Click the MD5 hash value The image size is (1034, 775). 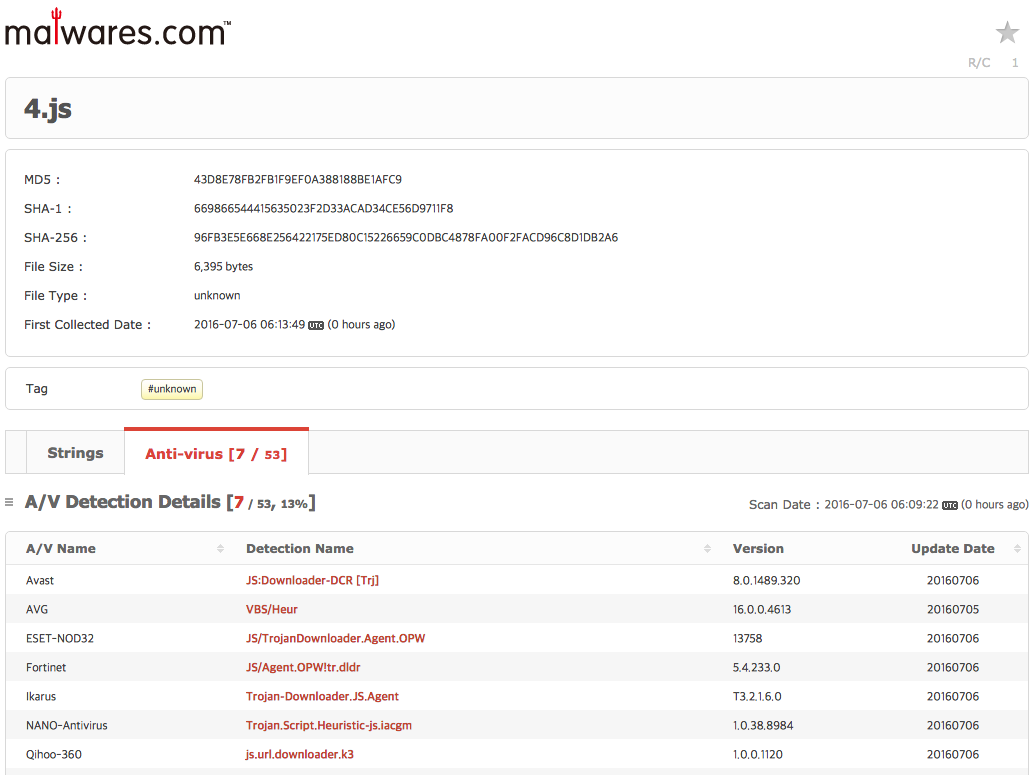[x=298, y=179]
